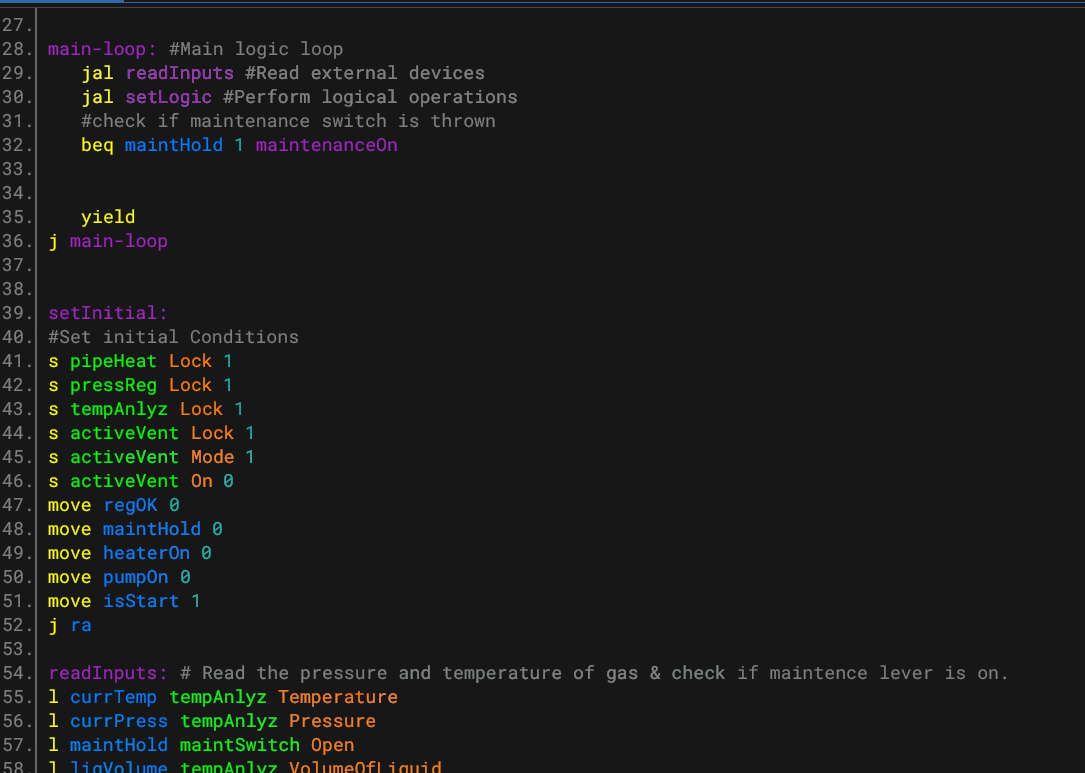Click setLogic on line 30
The width and height of the screenshot is (1085, 773).
168,97
